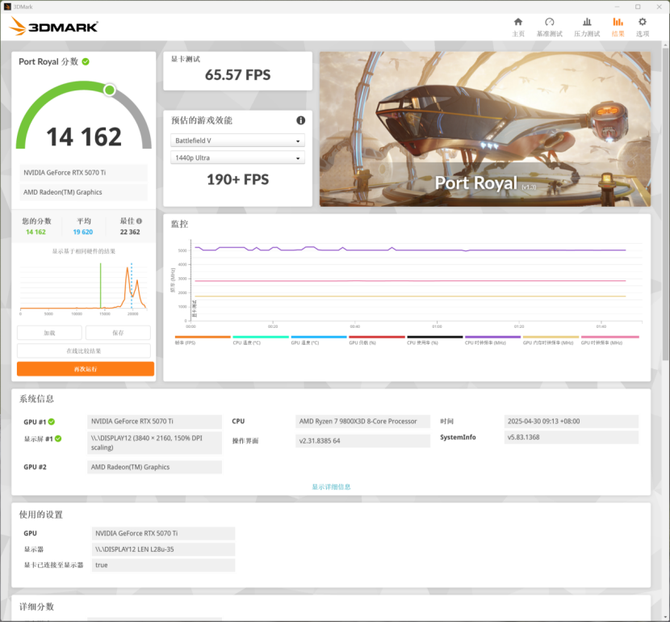Image resolution: width=670 pixels, height=622 pixels.
Task: Click the time value 2025-04-30 09:13
Action: pos(571,422)
